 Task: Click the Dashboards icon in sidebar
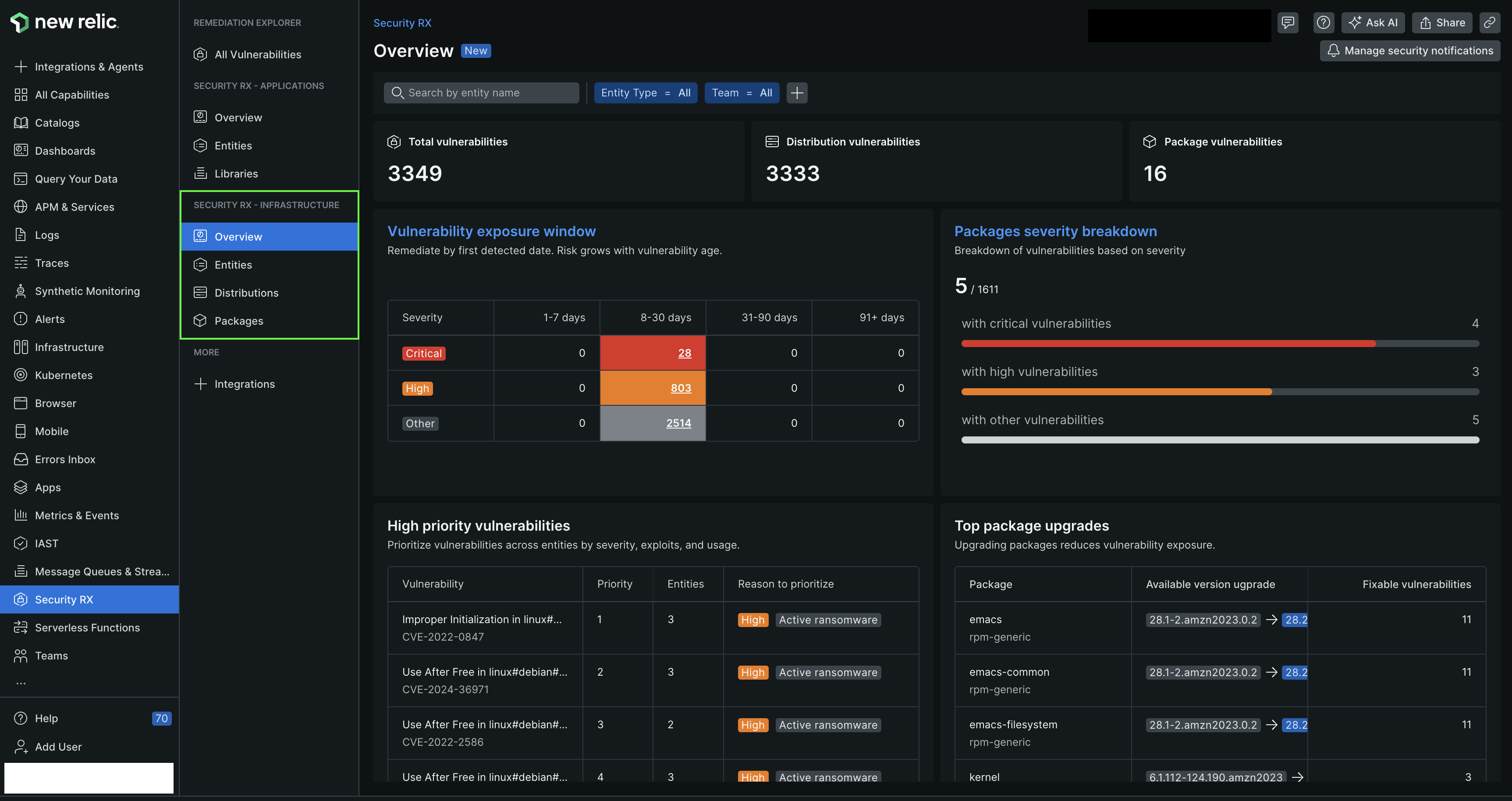[x=21, y=151]
